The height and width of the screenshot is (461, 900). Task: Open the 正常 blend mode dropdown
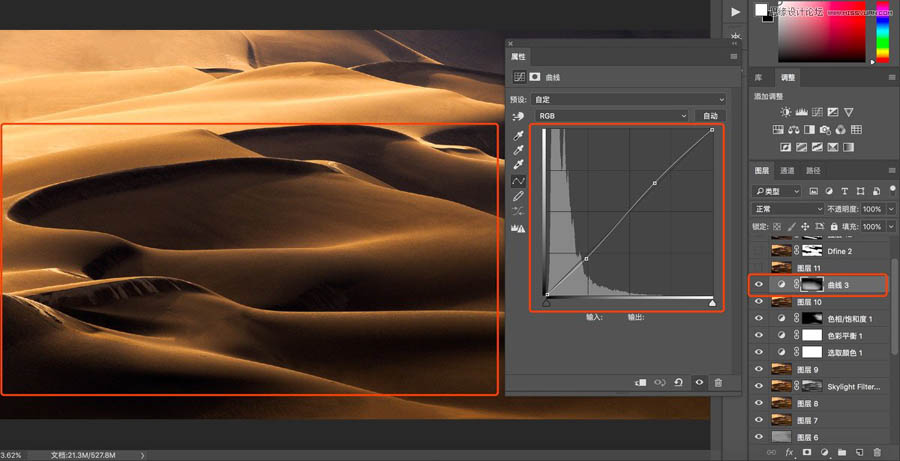(x=788, y=209)
